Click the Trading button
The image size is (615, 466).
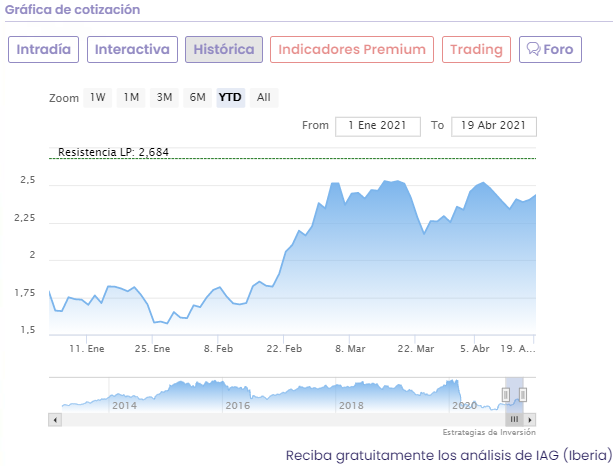click(476, 50)
